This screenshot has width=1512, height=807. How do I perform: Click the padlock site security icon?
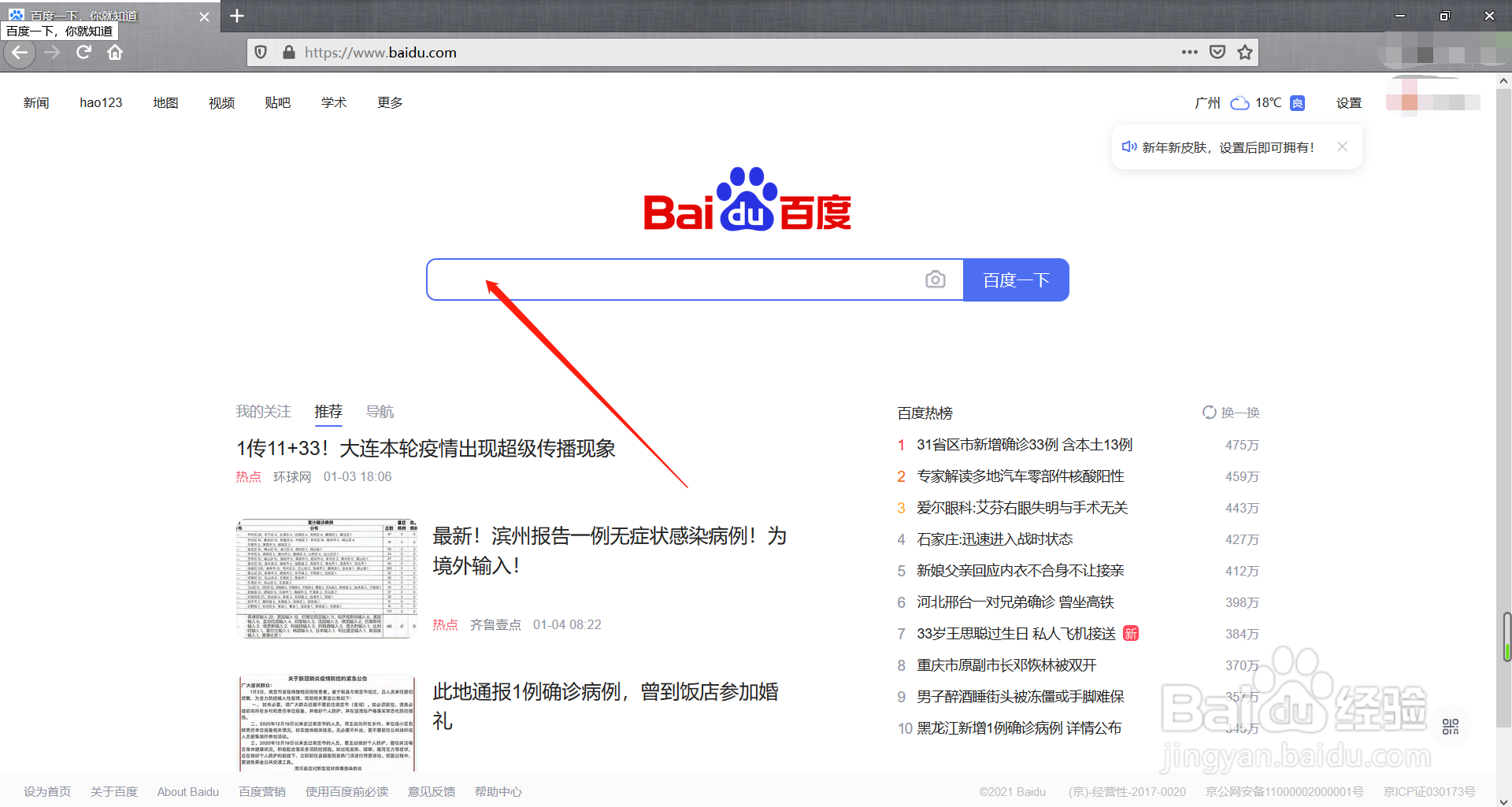[x=289, y=53]
